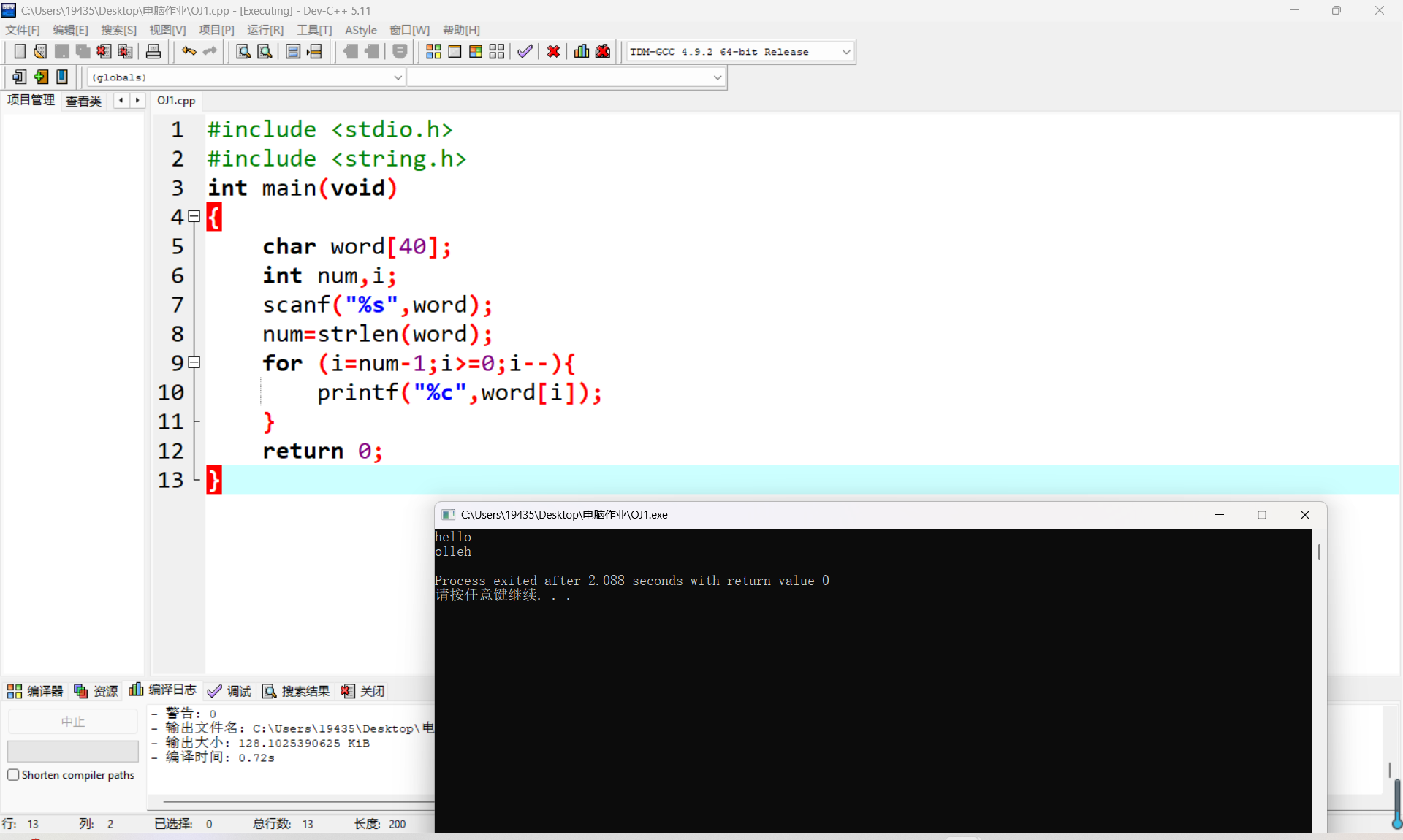
Task: Click the console window vertical scrollbar
Action: [x=1319, y=551]
